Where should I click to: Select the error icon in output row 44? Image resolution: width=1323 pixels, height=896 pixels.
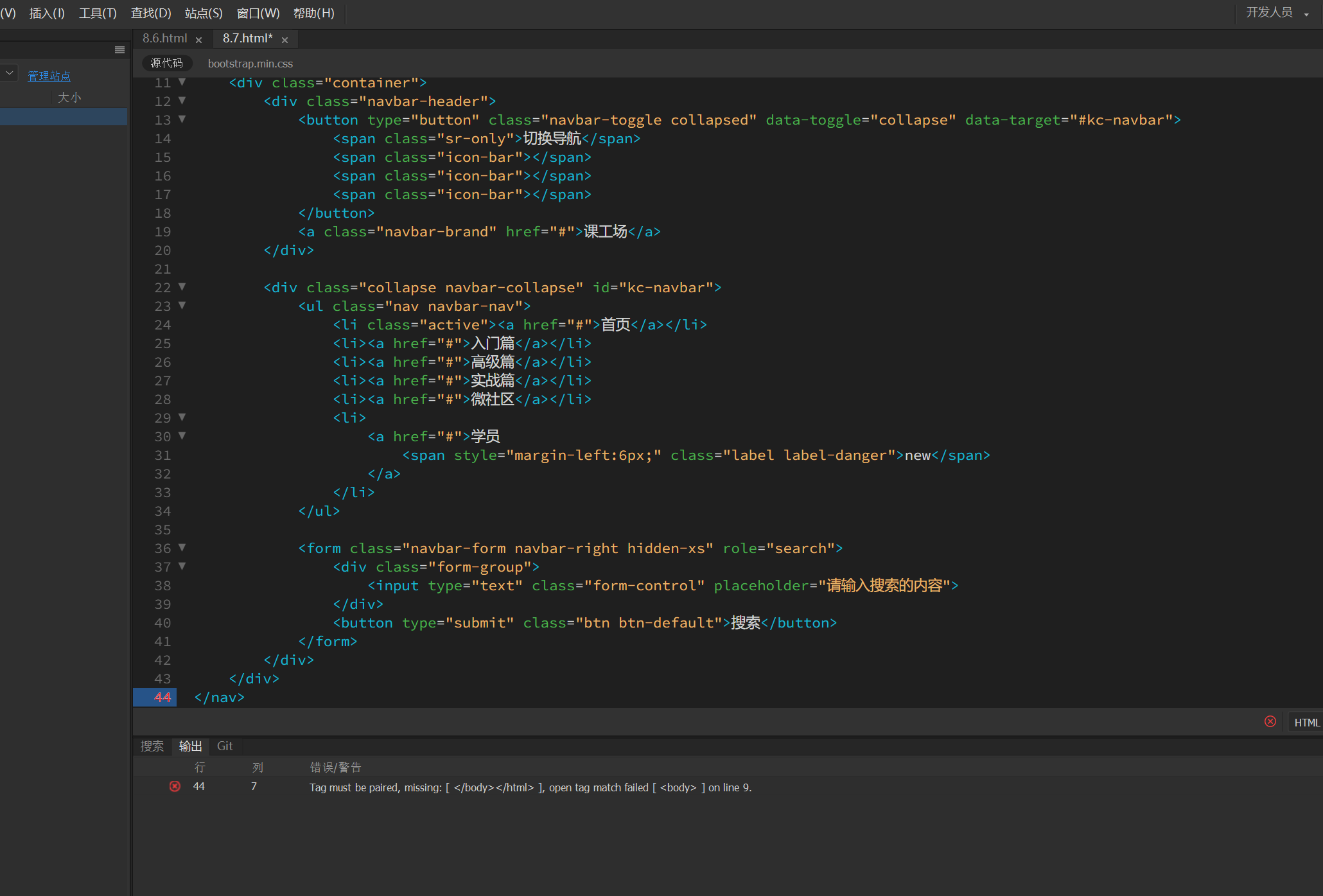pyautogui.click(x=175, y=786)
